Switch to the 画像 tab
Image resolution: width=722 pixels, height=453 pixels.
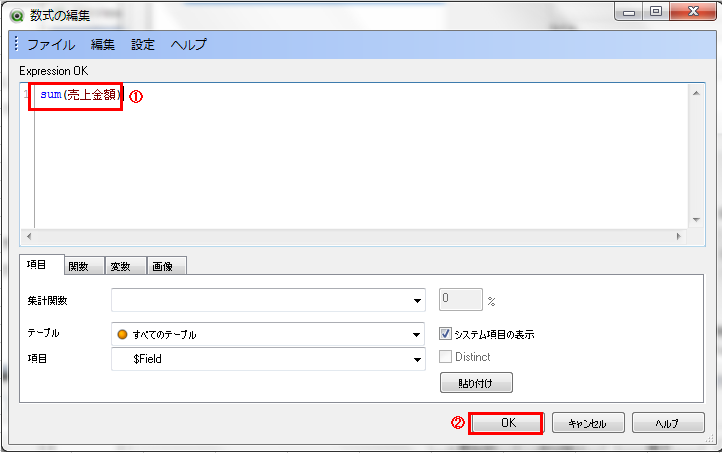point(167,266)
